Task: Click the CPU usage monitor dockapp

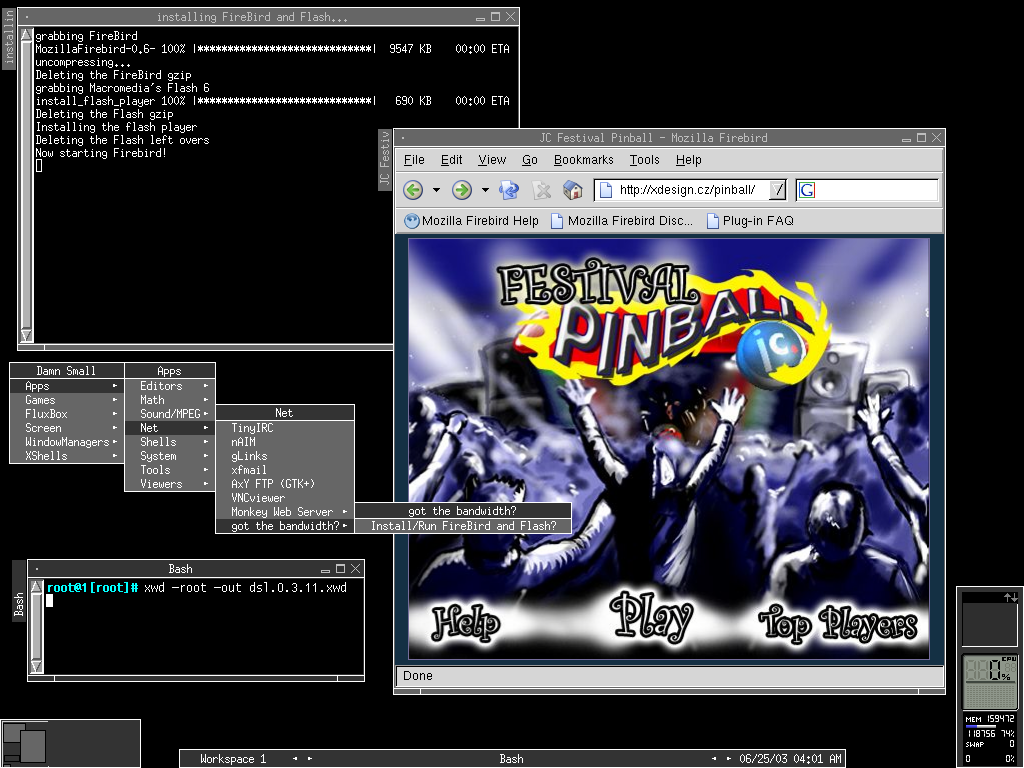Action: point(990,682)
